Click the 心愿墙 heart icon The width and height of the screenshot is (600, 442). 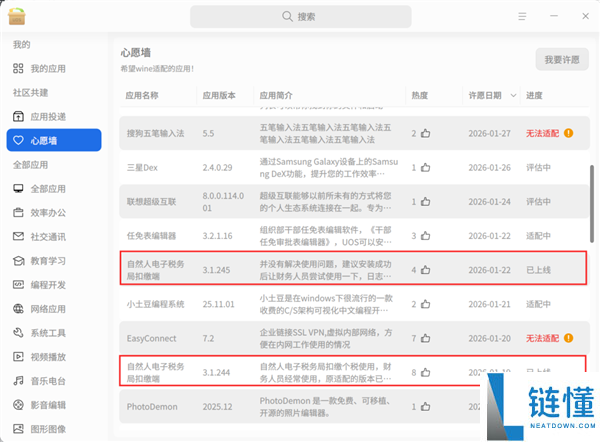click(x=18, y=140)
